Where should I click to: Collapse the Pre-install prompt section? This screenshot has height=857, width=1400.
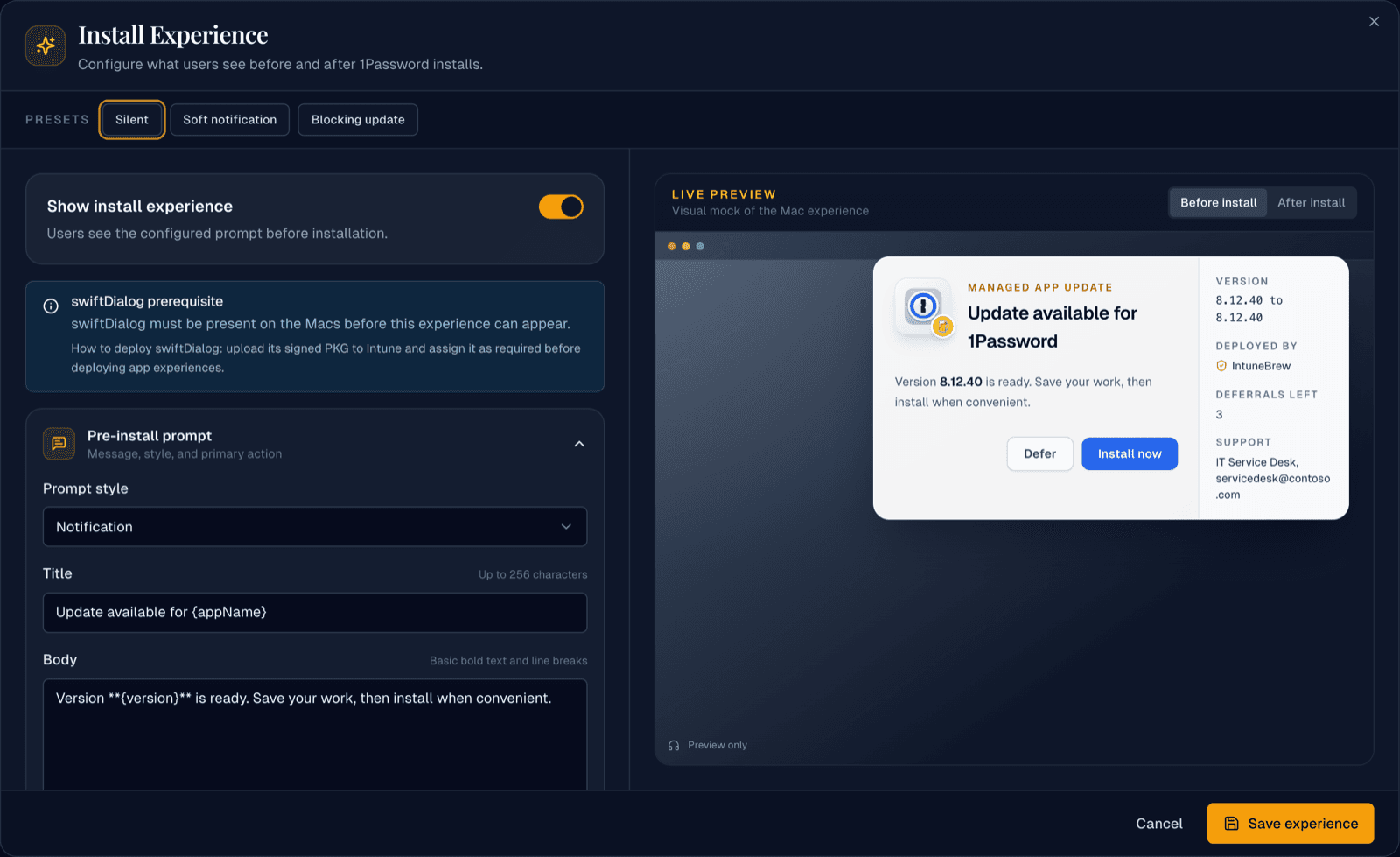(579, 444)
